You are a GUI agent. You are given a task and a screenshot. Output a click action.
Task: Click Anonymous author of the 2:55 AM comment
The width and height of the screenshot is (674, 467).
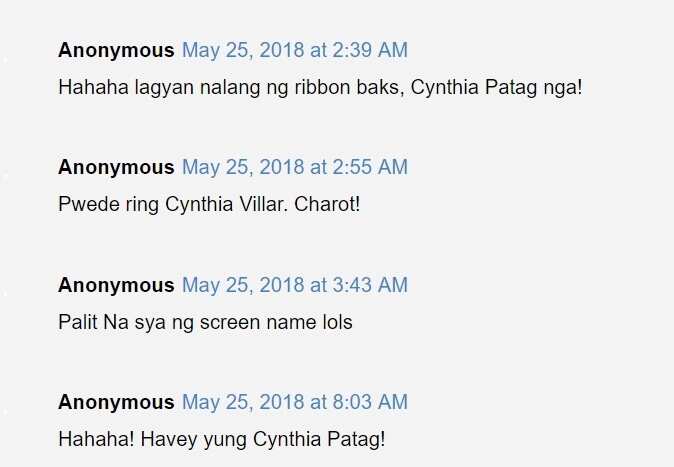click(x=116, y=167)
